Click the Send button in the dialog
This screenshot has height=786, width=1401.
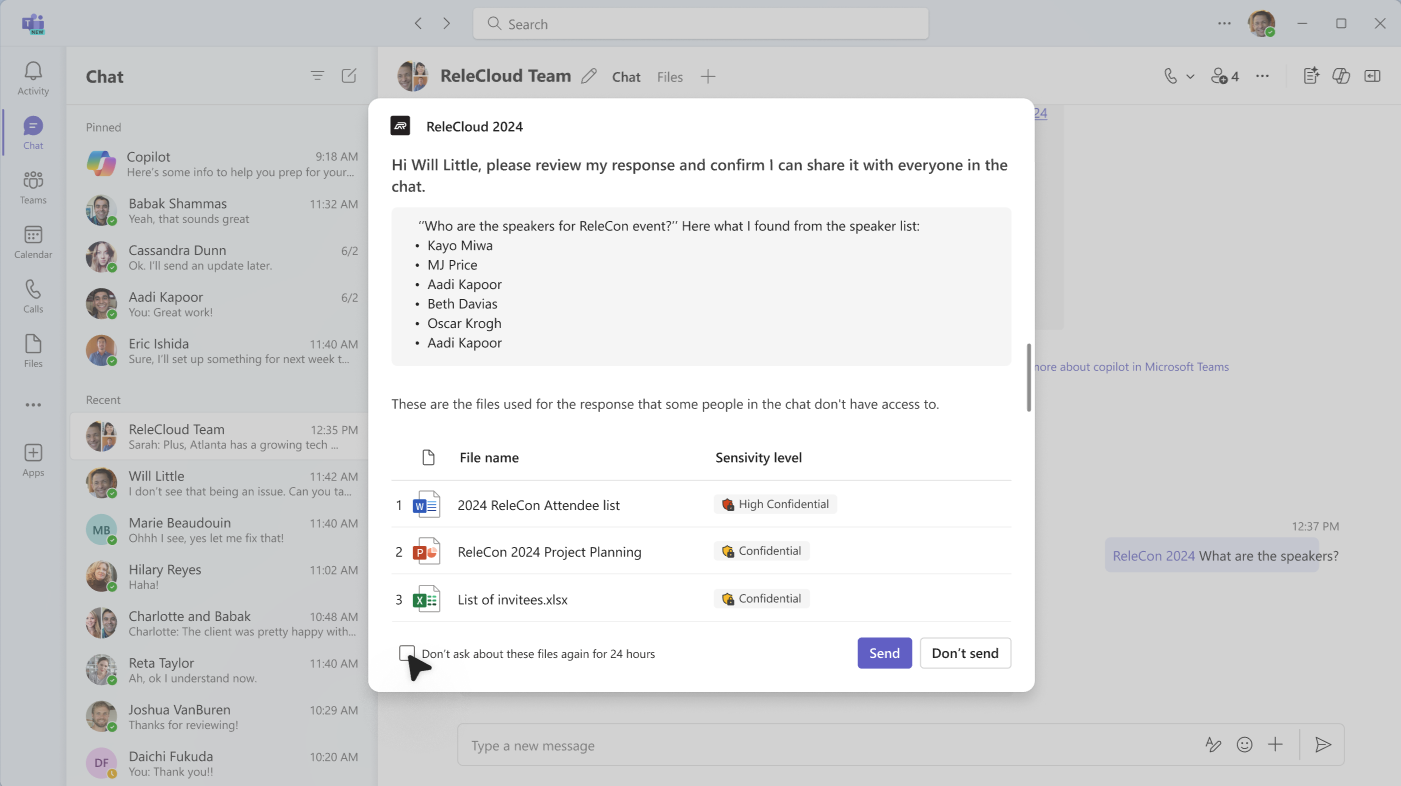click(884, 653)
